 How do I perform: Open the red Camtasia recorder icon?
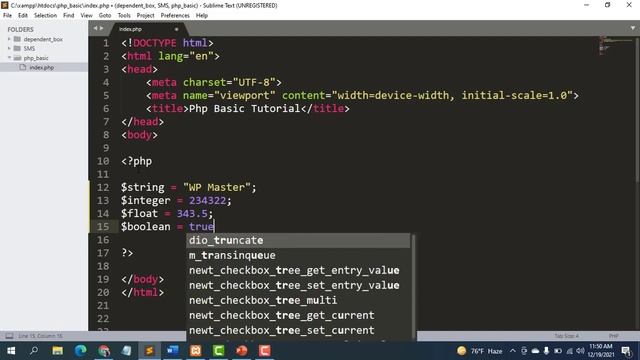(x=264, y=351)
